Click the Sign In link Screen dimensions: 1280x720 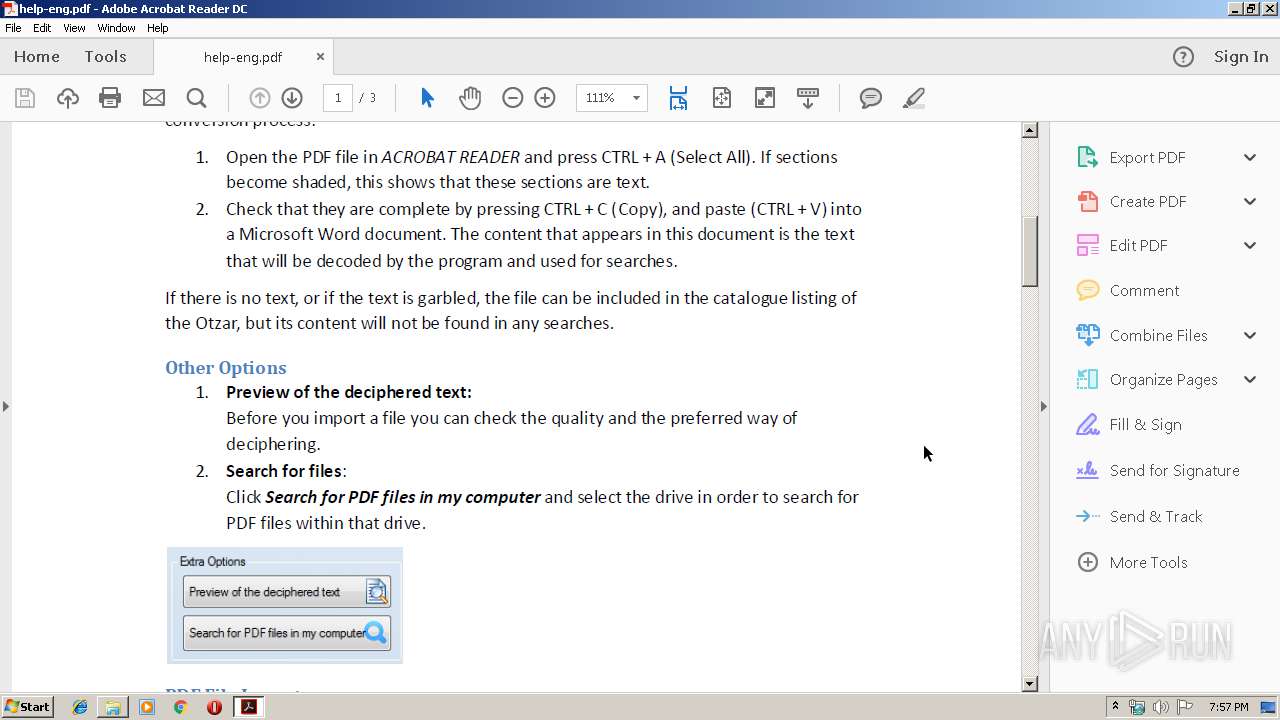coord(1241,57)
